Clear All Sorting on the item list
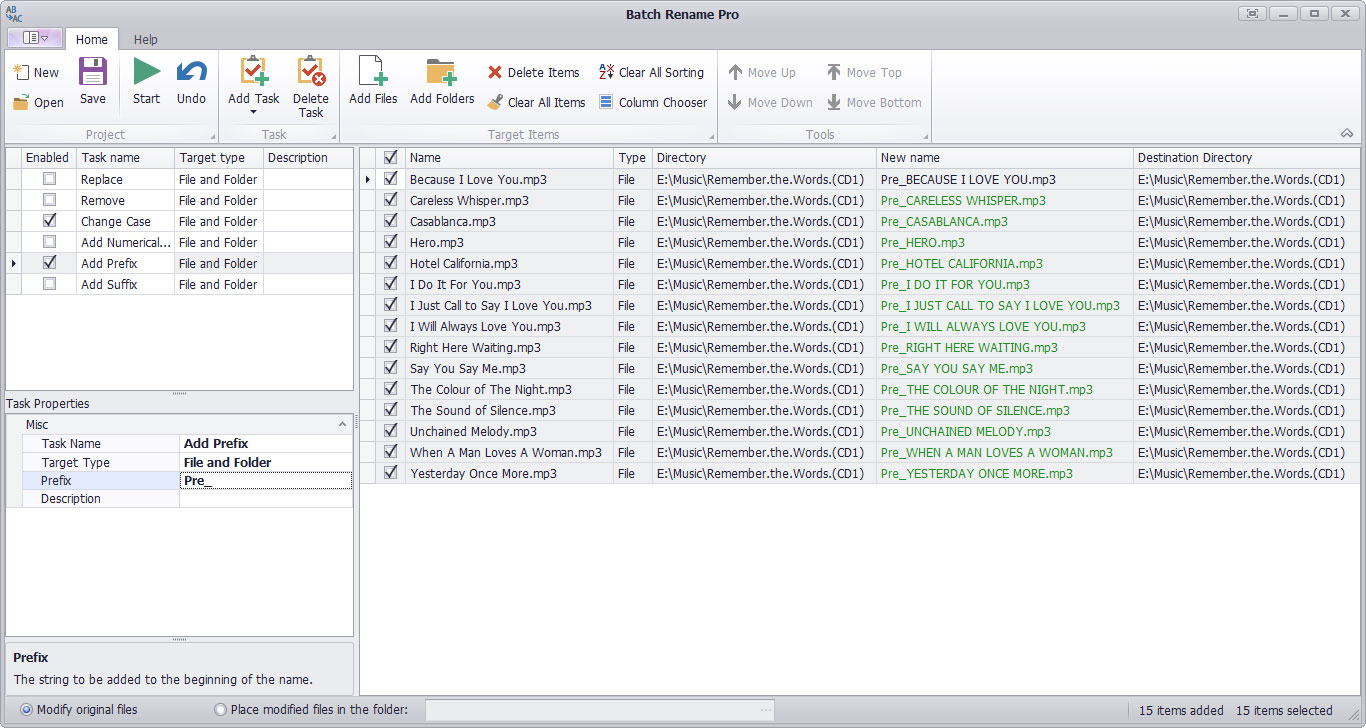 pyautogui.click(x=651, y=72)
